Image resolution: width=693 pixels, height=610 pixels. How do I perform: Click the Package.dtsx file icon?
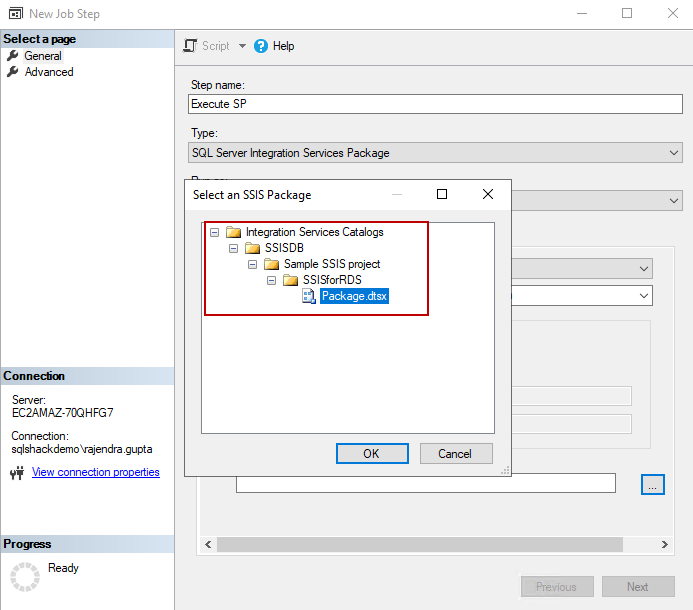(309, 296)
